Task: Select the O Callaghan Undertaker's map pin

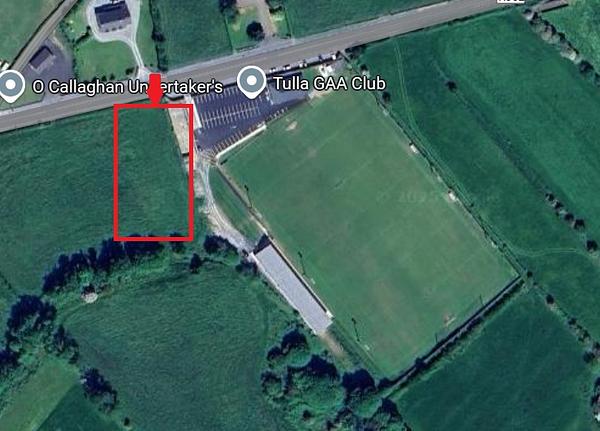Action: [x=10, y=86]
